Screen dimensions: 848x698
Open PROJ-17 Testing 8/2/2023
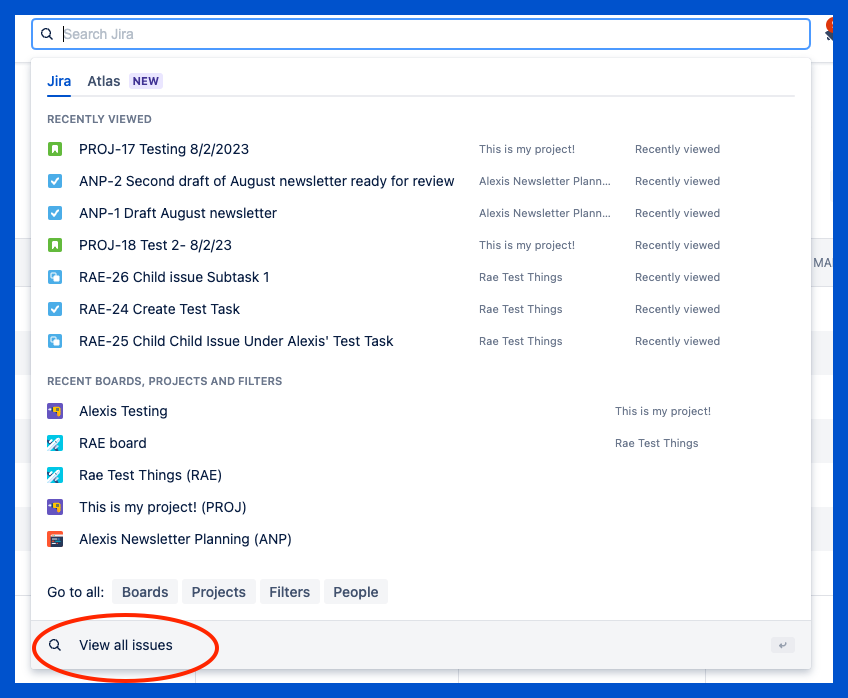click(164, 149)
